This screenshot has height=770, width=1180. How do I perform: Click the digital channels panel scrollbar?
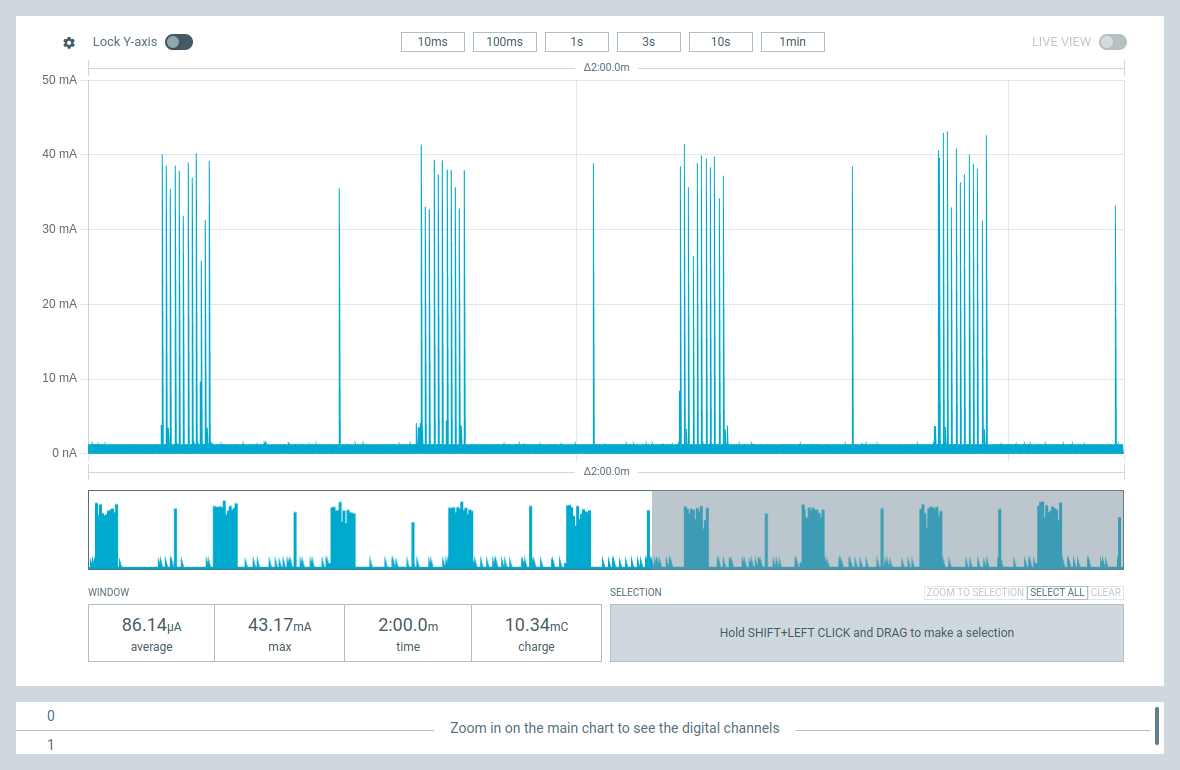pos(1157,726)
